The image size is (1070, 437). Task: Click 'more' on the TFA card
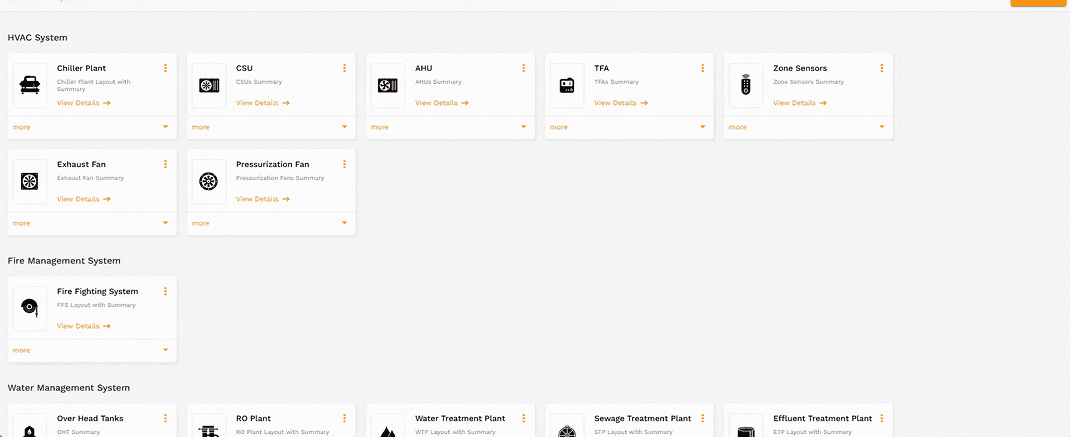coord(558,127)
